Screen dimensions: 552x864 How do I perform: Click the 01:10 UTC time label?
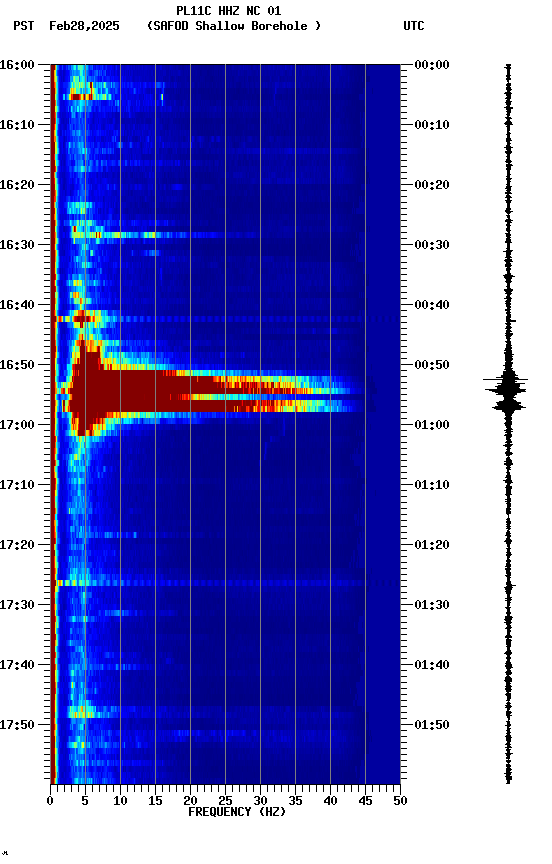click(x=432, y=485)
